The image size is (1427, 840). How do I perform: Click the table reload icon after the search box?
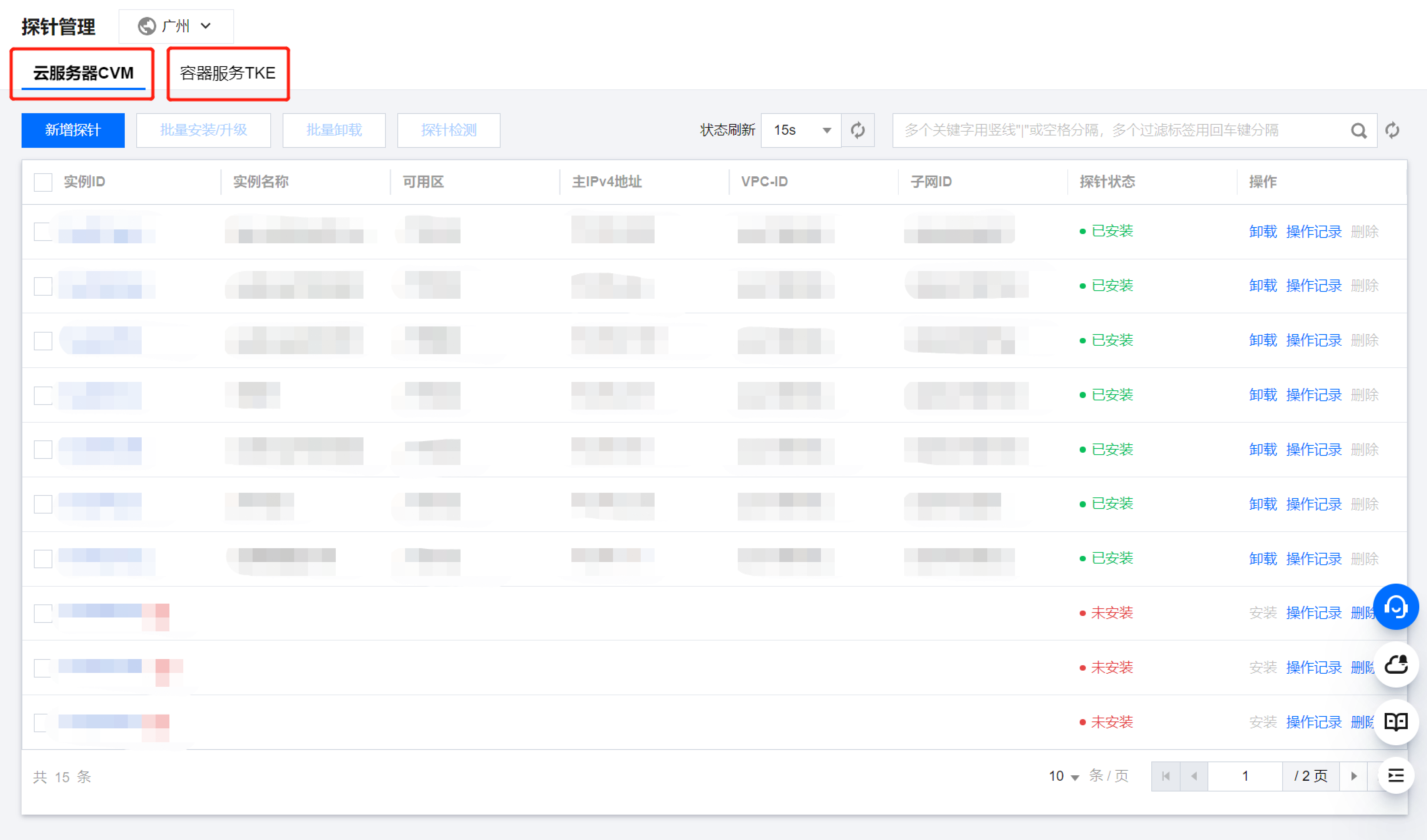coord(1392,131)
